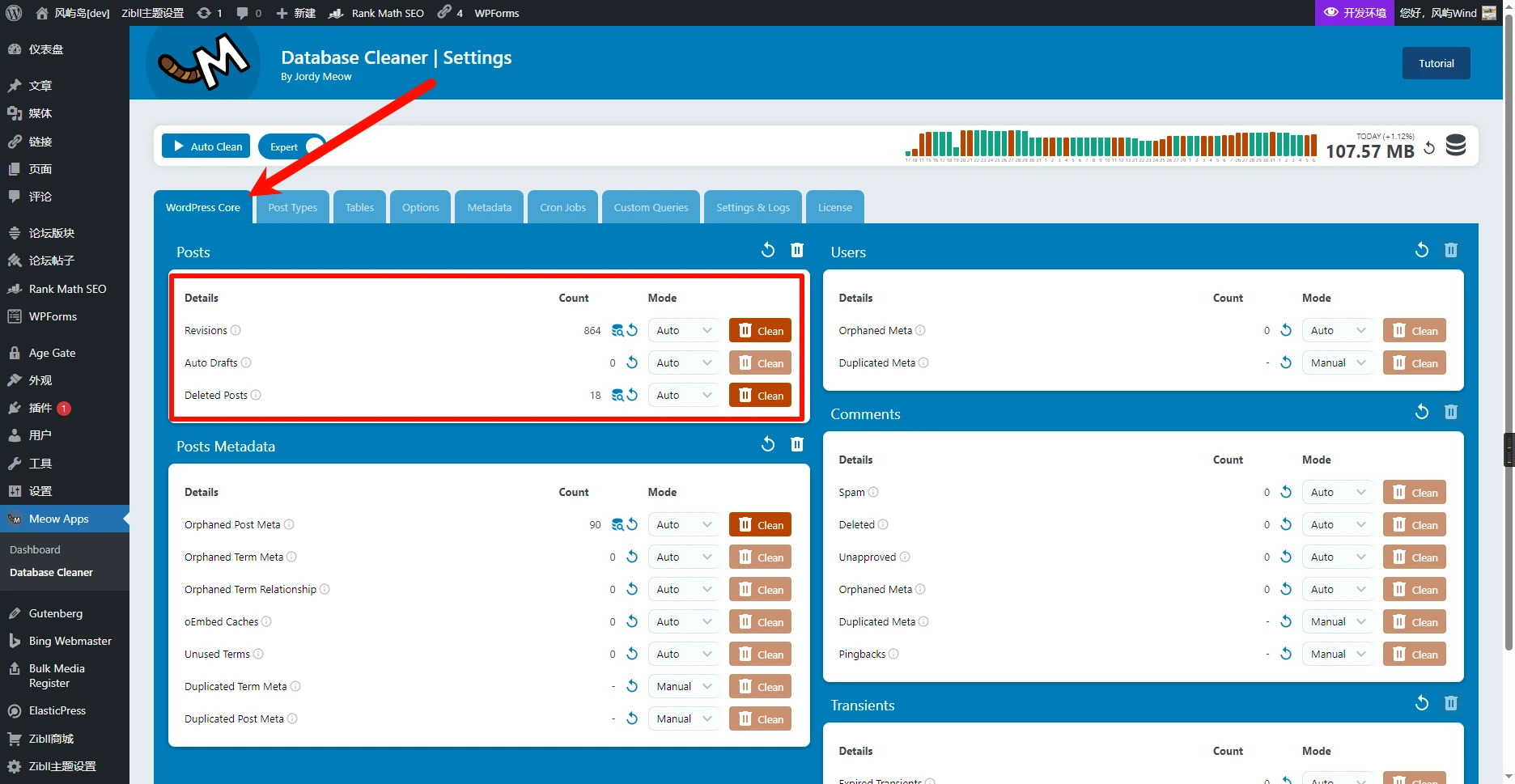Switch to the Post Types tab
The height and width of the screenshot is (784, 1515).
[x=292, y=207]
